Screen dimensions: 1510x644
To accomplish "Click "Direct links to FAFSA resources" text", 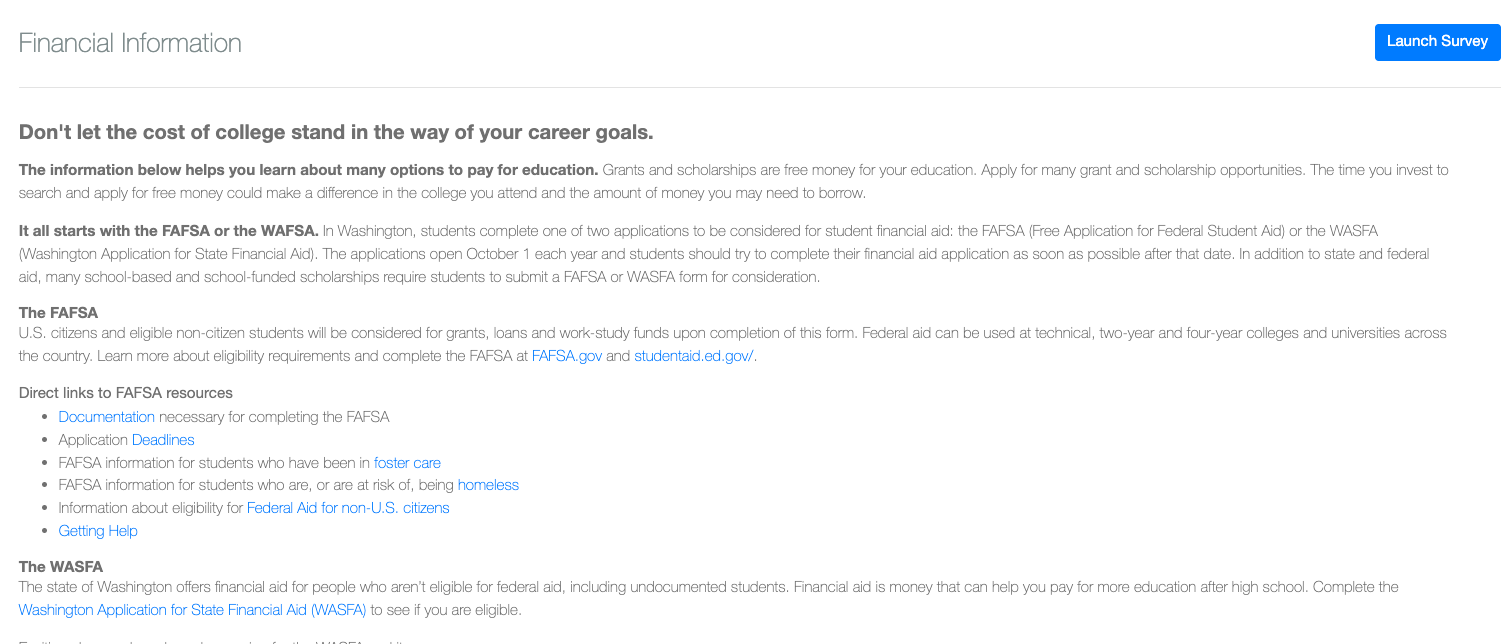I will [125, 392].
